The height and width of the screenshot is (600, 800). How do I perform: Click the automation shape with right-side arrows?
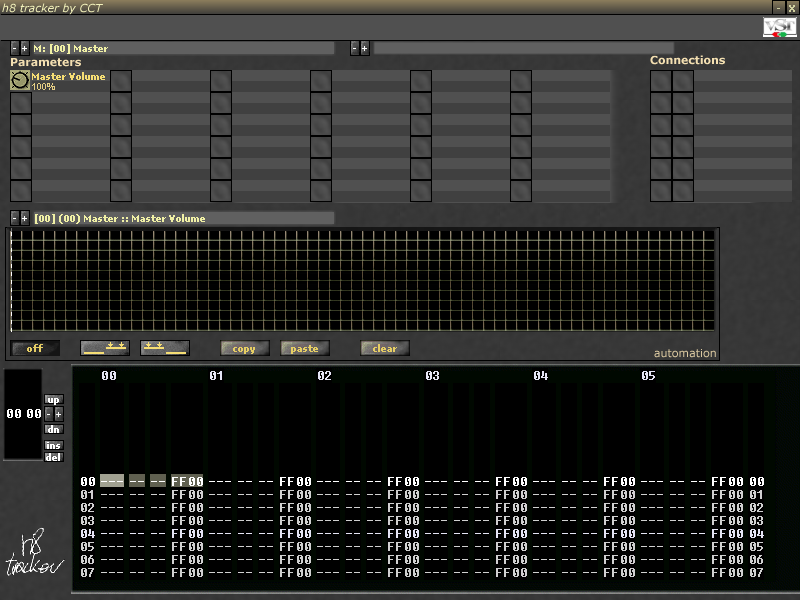tap(105, 348)
